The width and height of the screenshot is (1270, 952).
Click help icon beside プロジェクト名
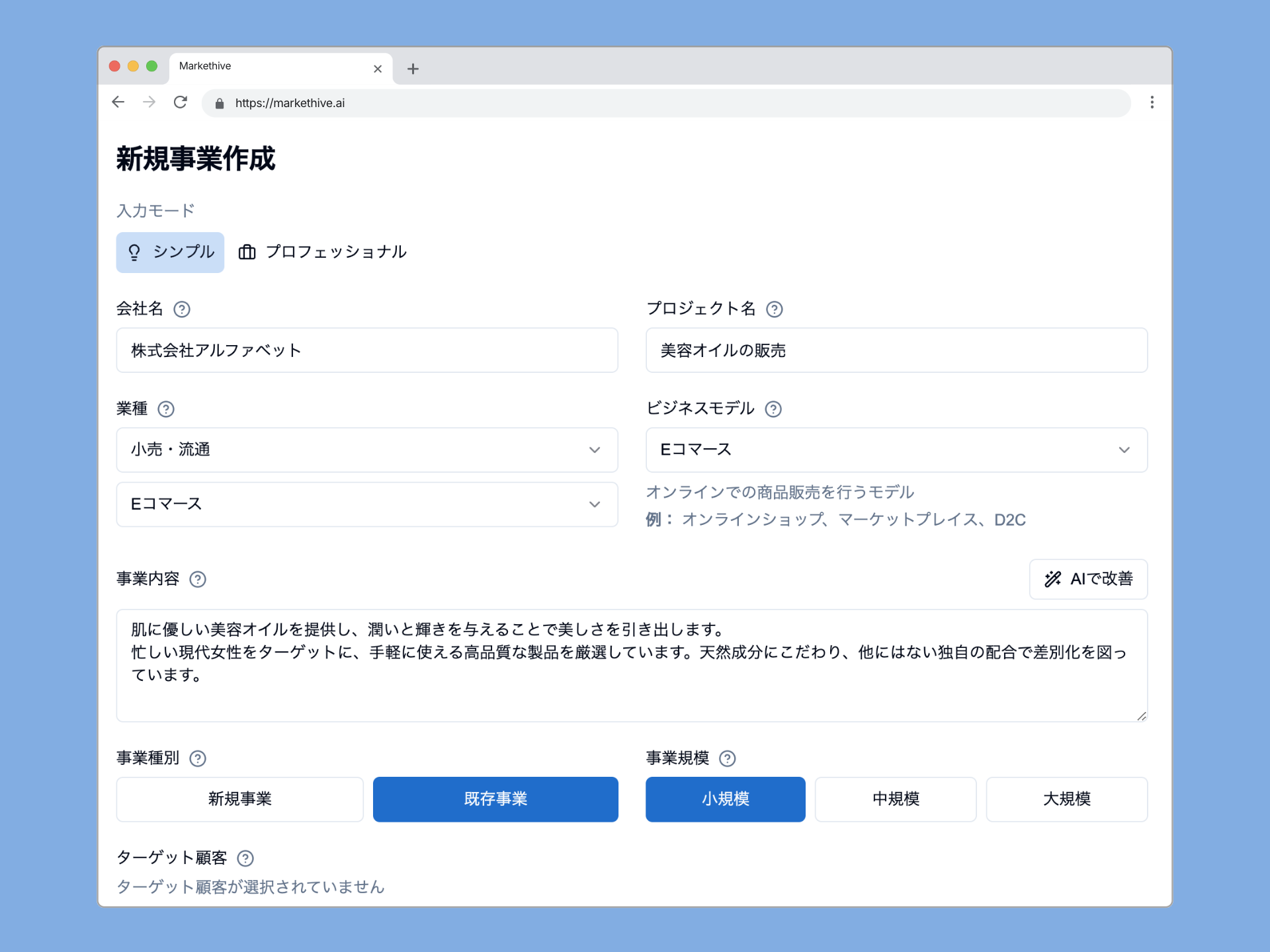[774, 309]
